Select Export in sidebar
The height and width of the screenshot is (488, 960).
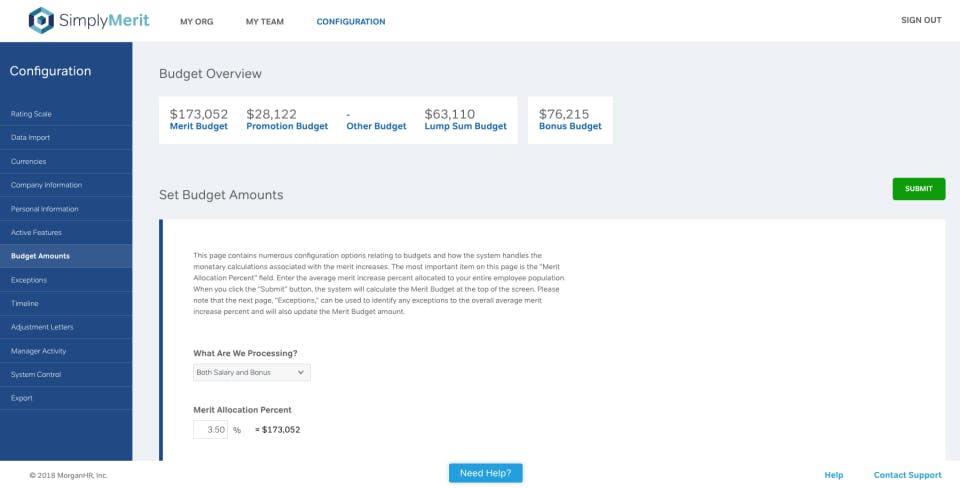66,398
